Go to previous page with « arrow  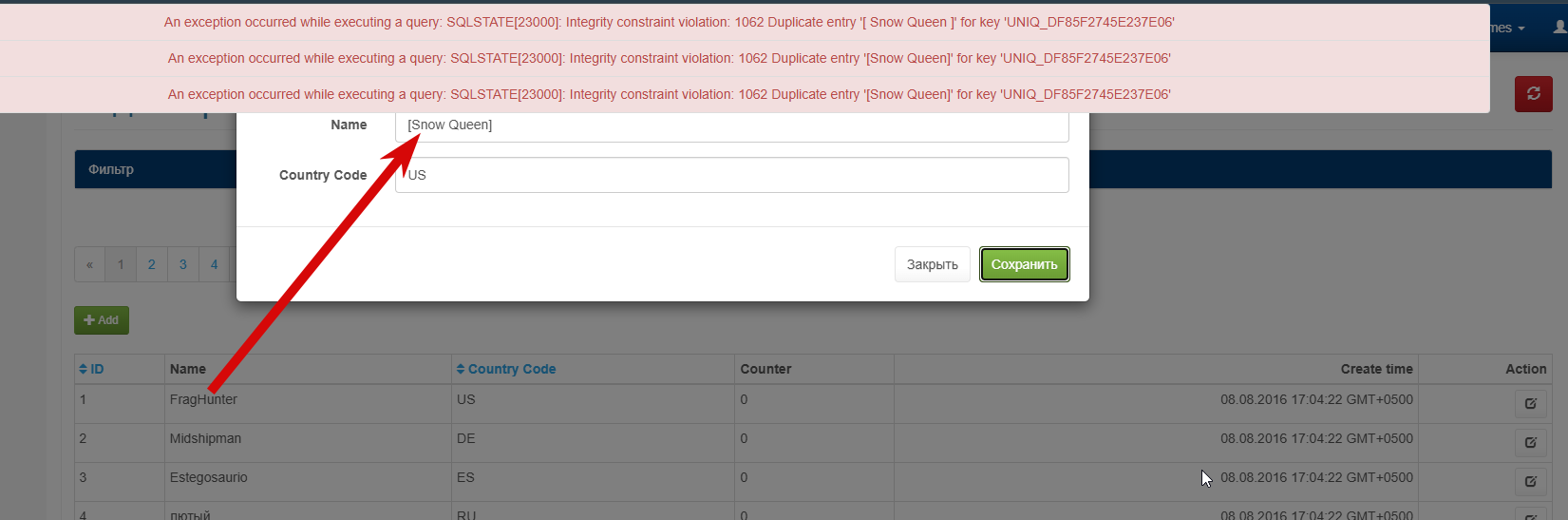[x=90, y=265]
